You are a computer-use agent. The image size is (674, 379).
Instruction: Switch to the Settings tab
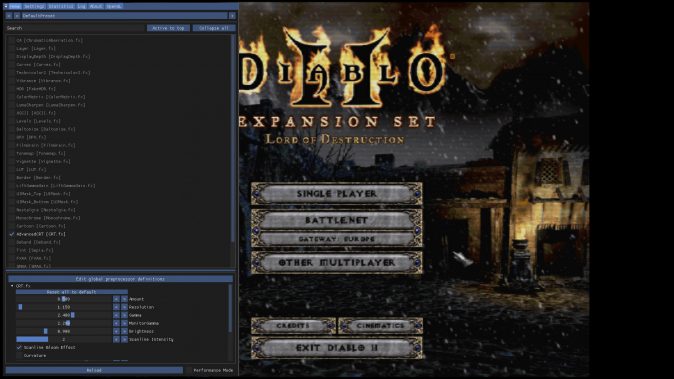click(34, 6)
